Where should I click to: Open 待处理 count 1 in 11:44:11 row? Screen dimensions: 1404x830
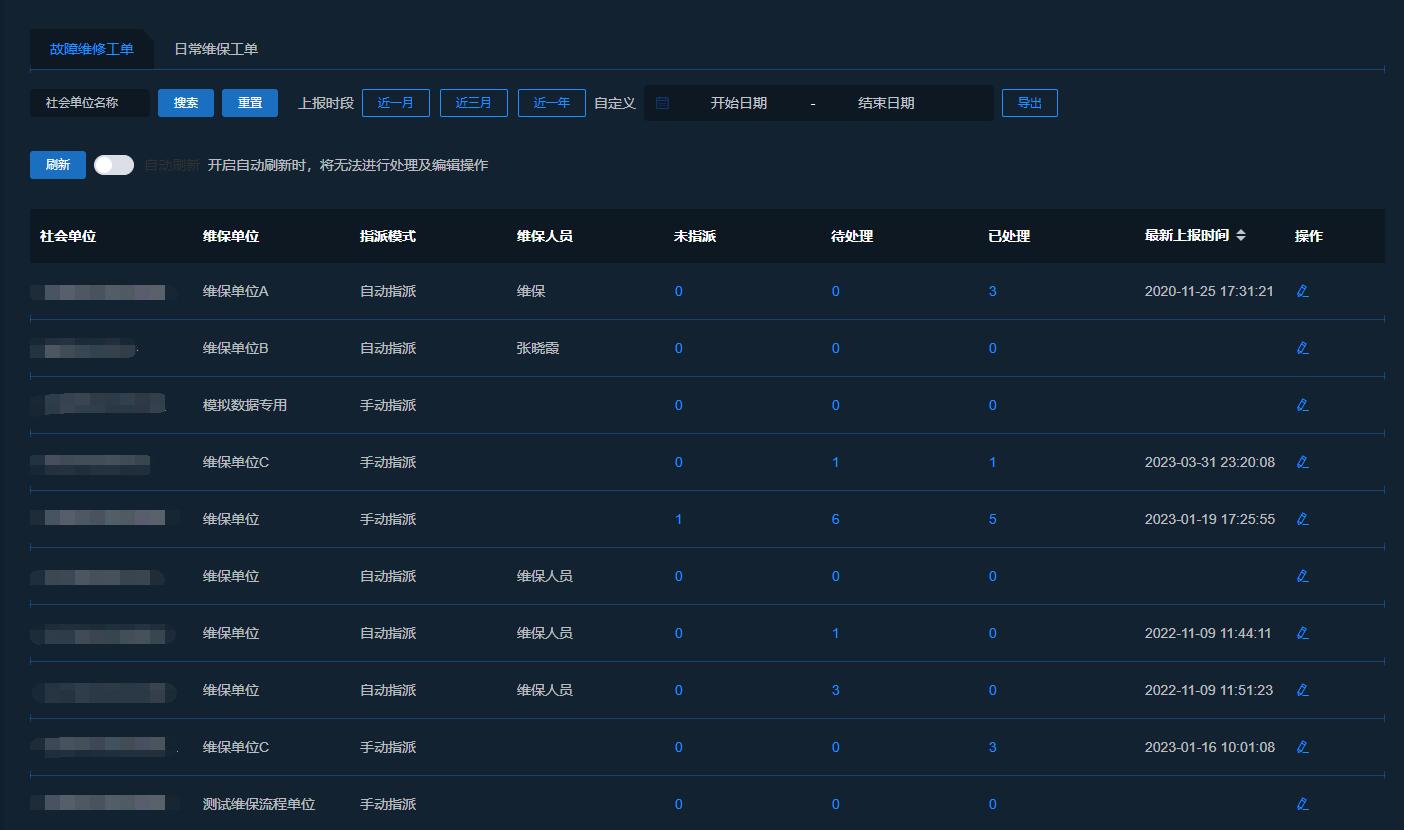835,633
